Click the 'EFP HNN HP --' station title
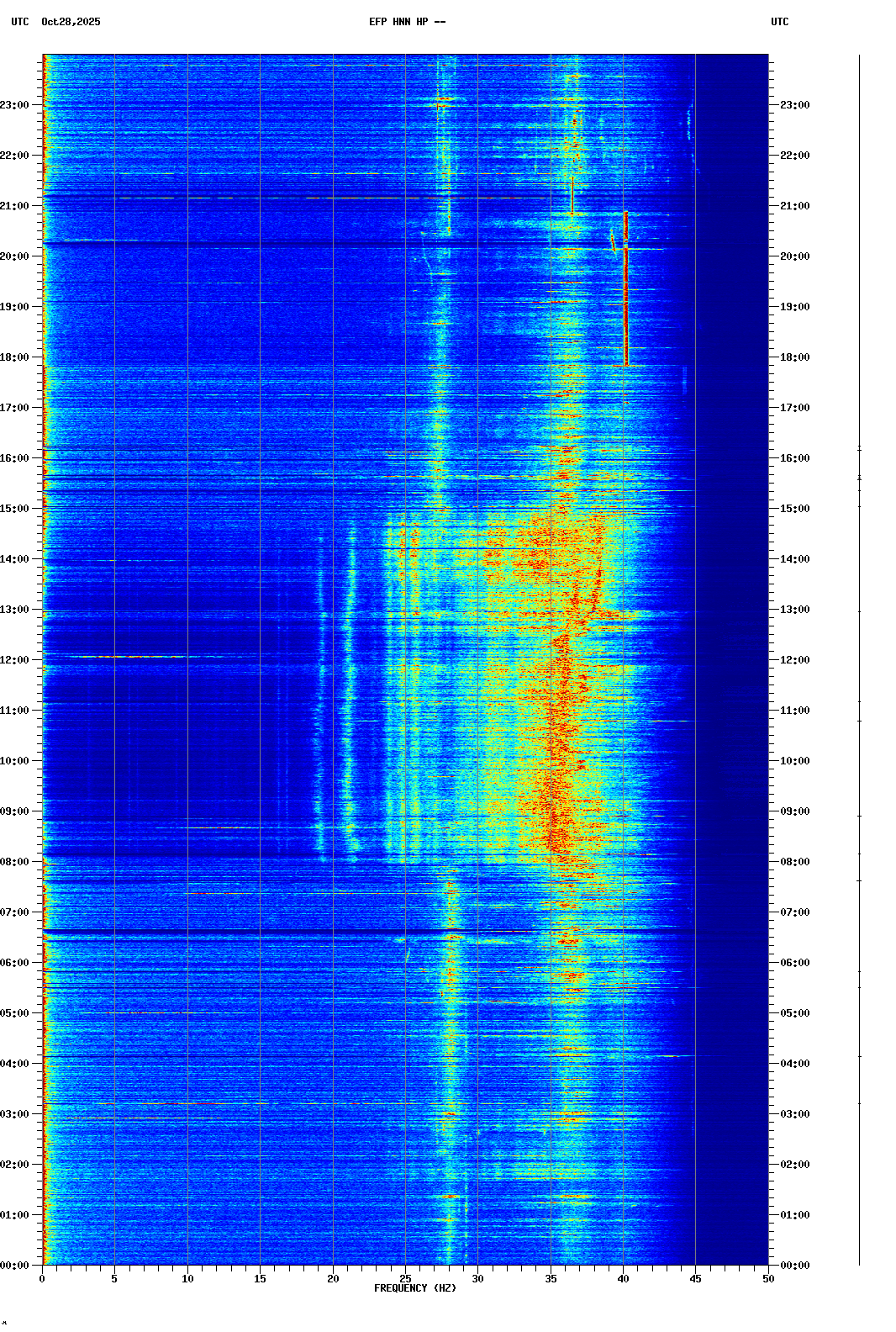The height and width of the screenshot is (1332, 896). click(x=407, y=22)
